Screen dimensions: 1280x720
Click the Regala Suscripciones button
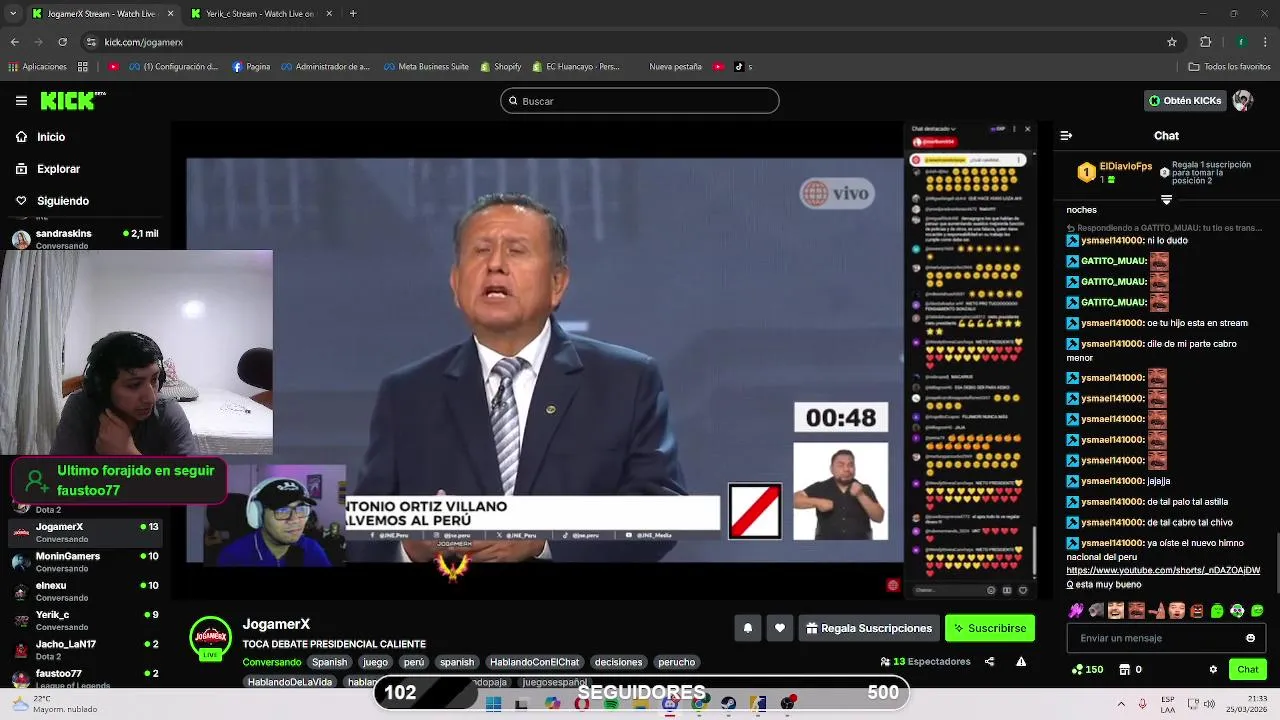point(869,628)
